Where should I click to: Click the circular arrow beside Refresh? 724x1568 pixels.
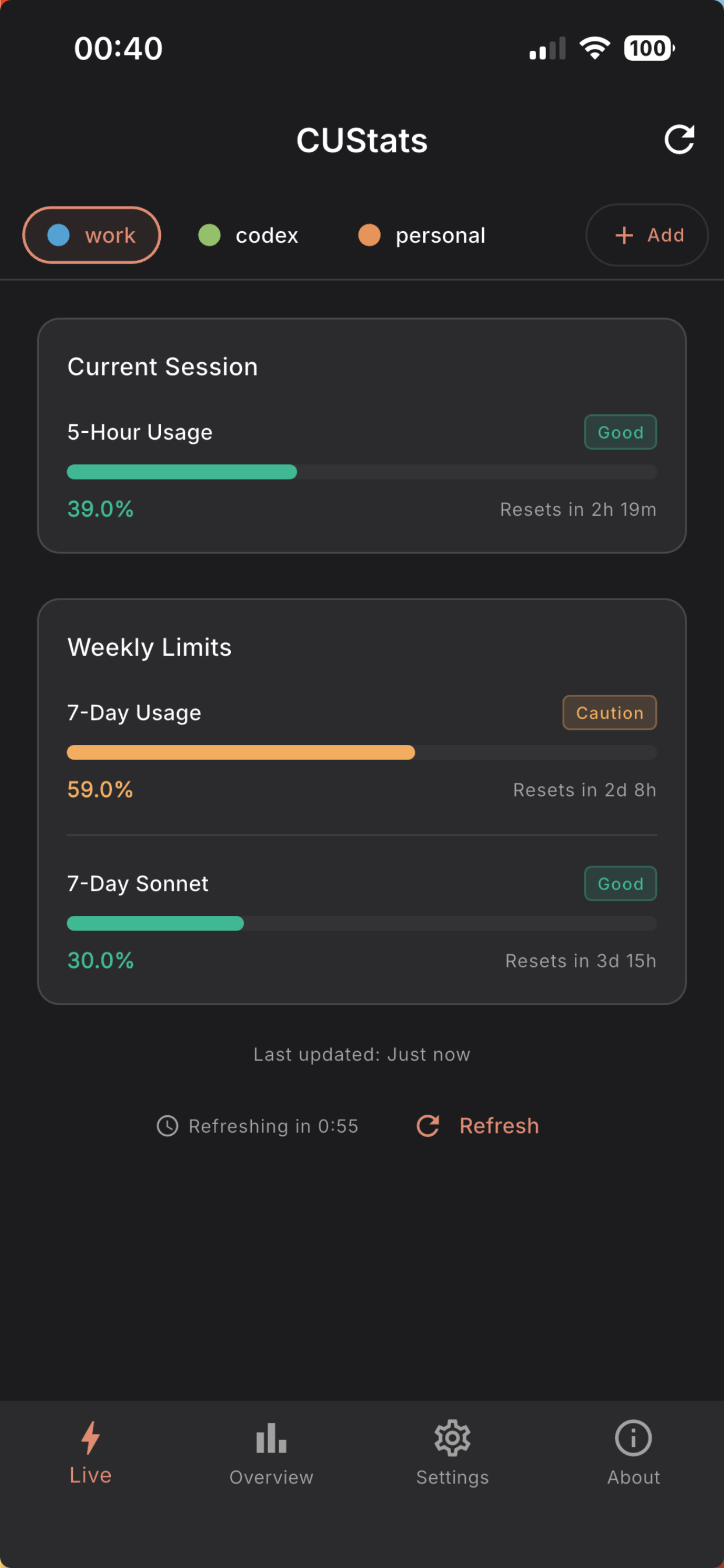pyautogui.click(x=428, y=1125)
